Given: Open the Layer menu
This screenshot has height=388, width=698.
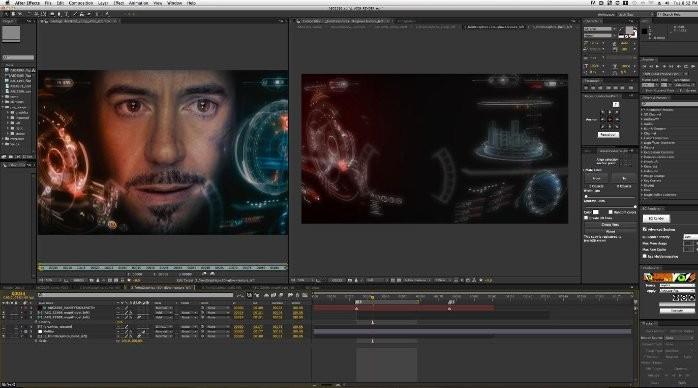Looking at the screenshot, I should [x=103, y=3].
